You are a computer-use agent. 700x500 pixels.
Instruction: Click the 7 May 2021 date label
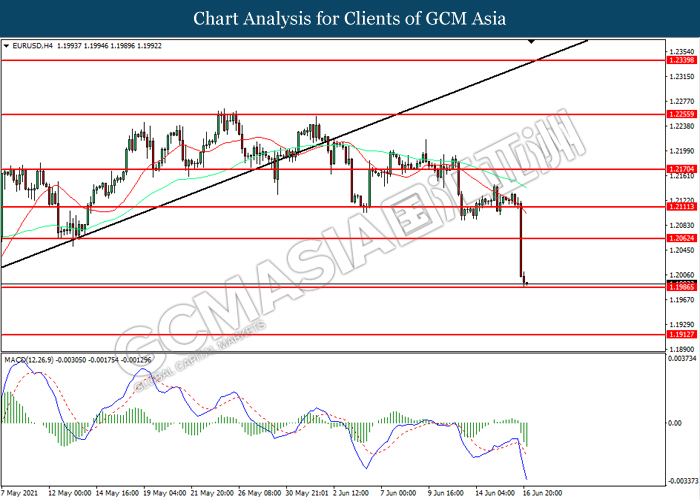tap(20, 493)
